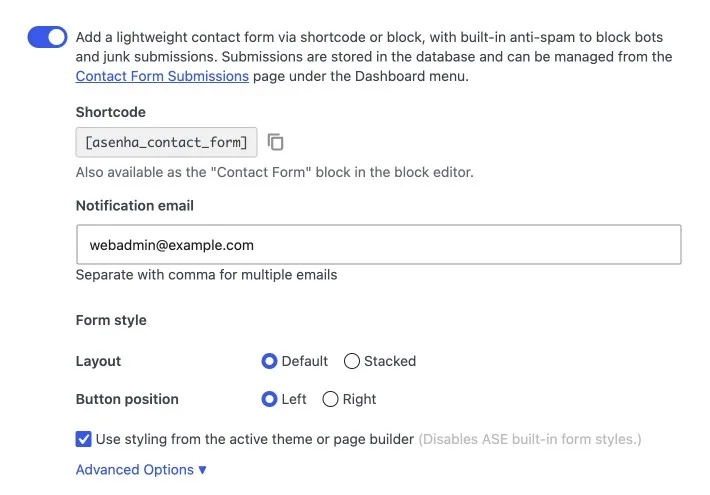The height and width of the screenshot is (495, 710).
Task: Select the Default layout radio button
Action: coord(269,361)
